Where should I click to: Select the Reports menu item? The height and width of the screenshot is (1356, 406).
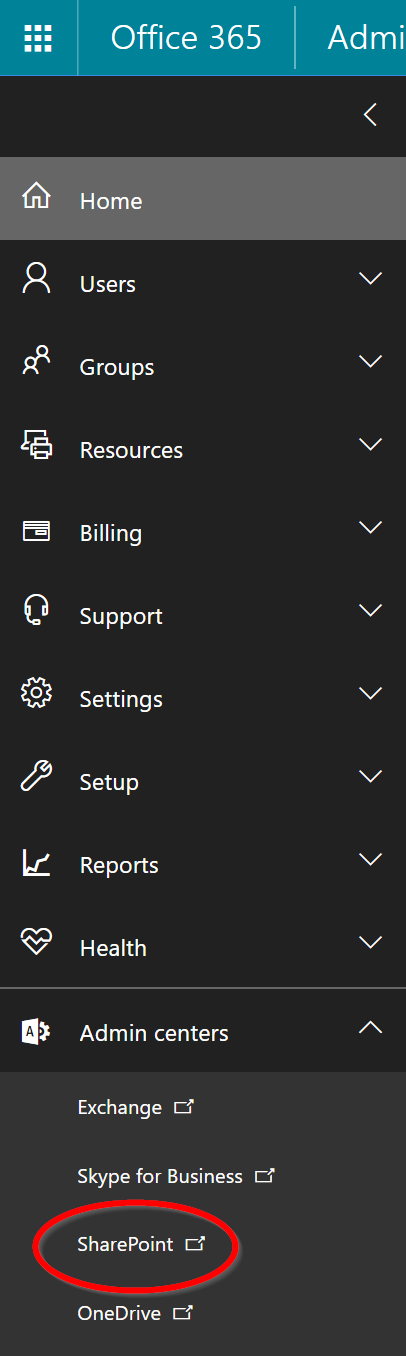click(x=203, y=864)
